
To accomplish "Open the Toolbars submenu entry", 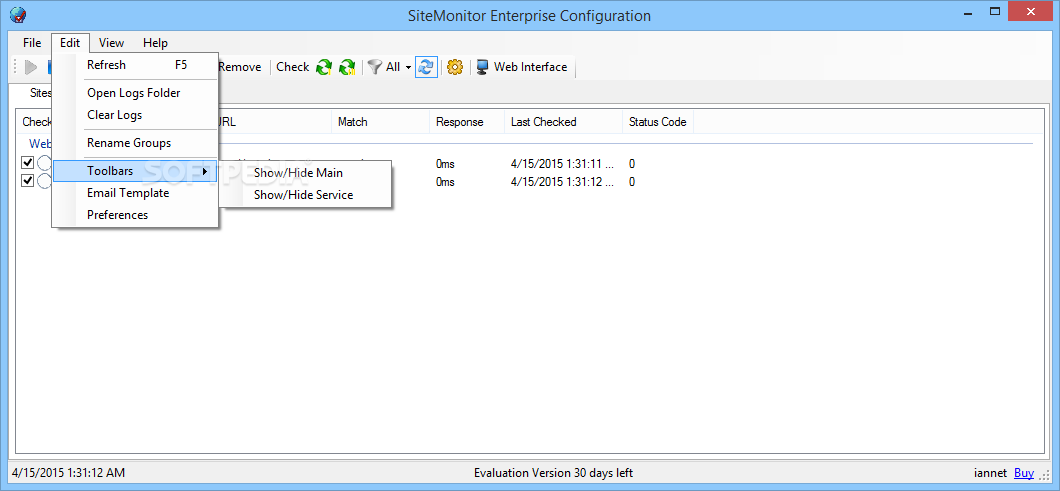I will pyautogui.click(x=135, y=171).
